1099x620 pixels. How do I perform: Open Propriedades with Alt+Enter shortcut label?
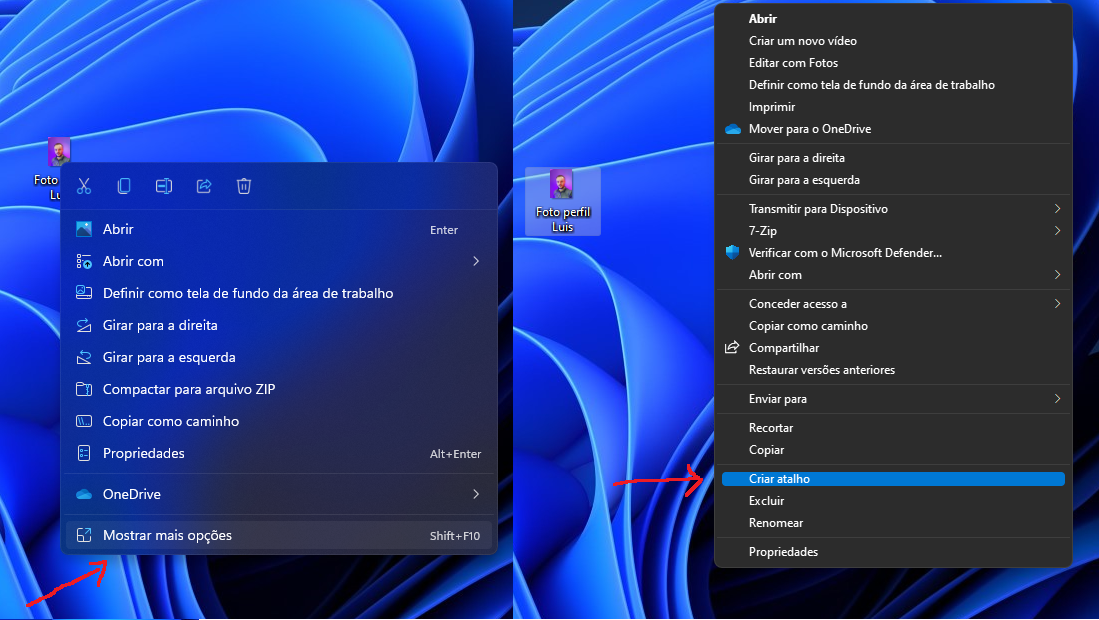point(278,453)
